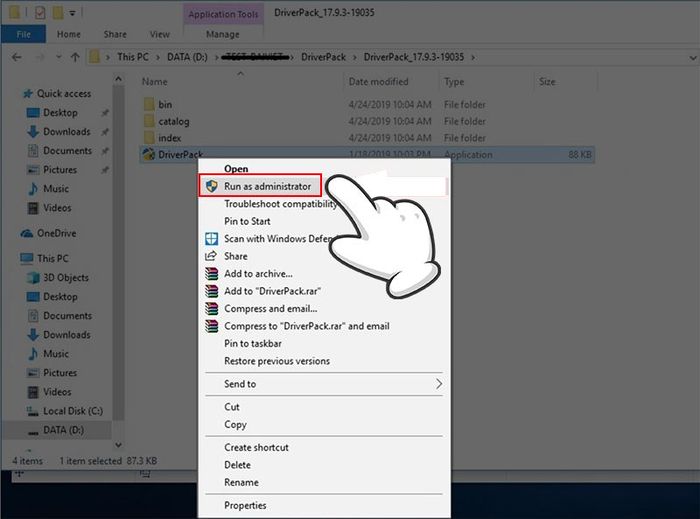Open Quick access in navigation pane

point(64,93)
